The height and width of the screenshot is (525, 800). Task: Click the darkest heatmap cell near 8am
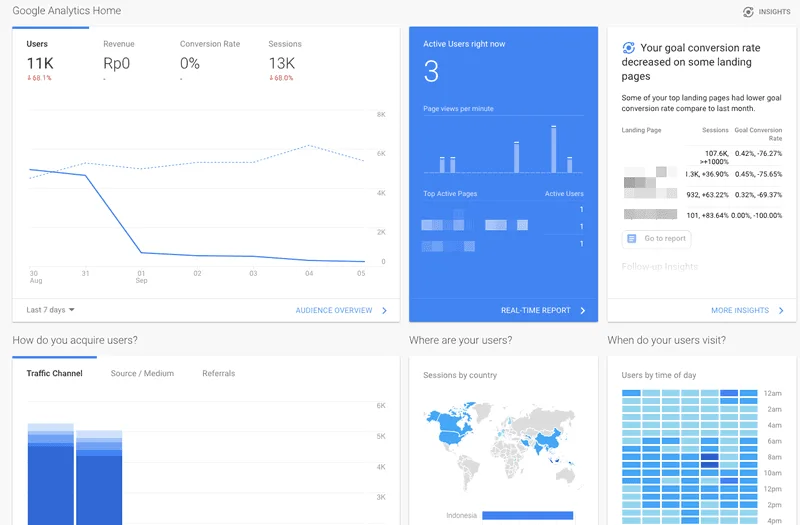coord(709,457)
